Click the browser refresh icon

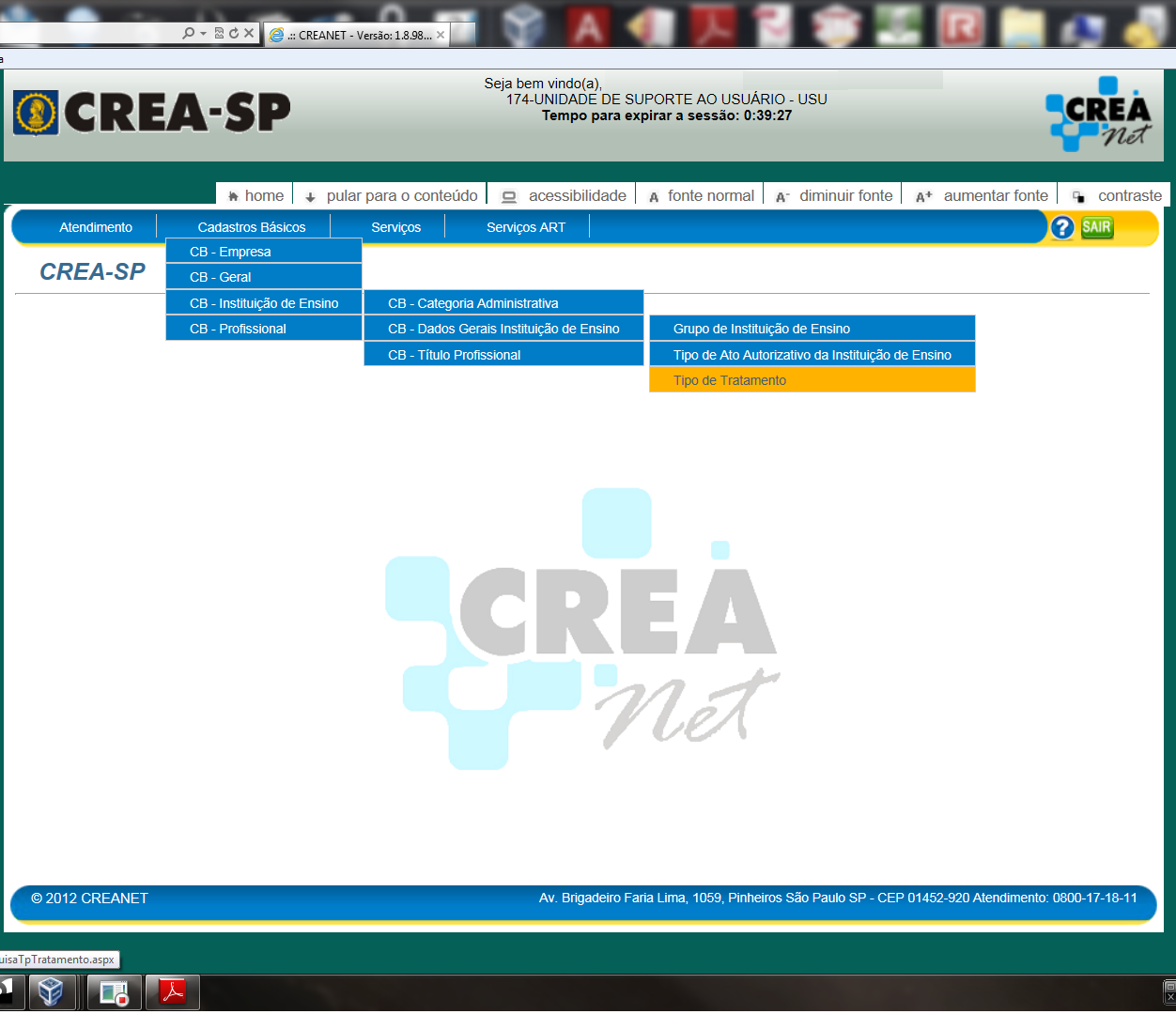(234, 33)
